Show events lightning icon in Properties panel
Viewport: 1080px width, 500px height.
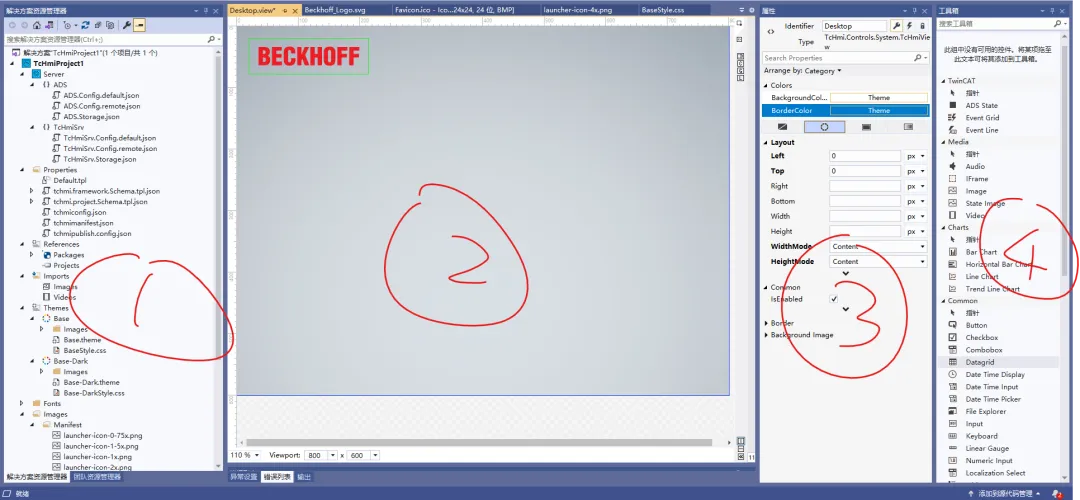pyautogui.click(x=909, y=25)
